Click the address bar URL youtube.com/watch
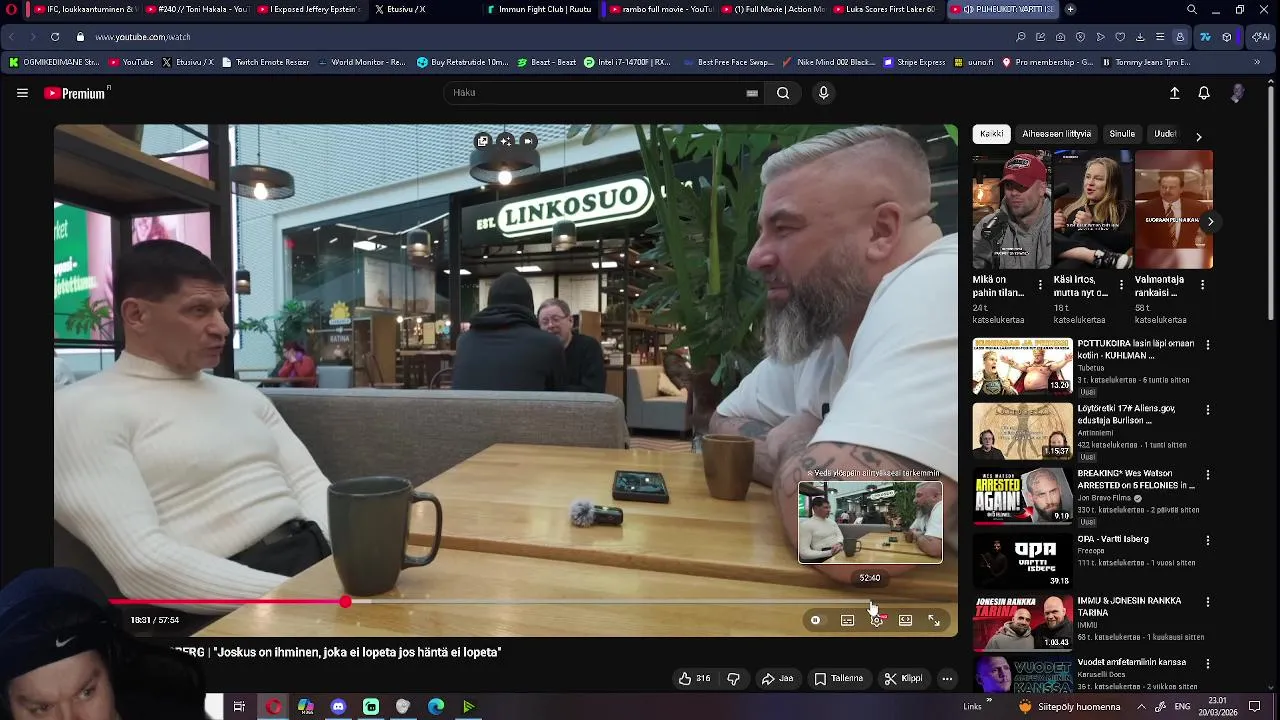 (x=143, y=37)
